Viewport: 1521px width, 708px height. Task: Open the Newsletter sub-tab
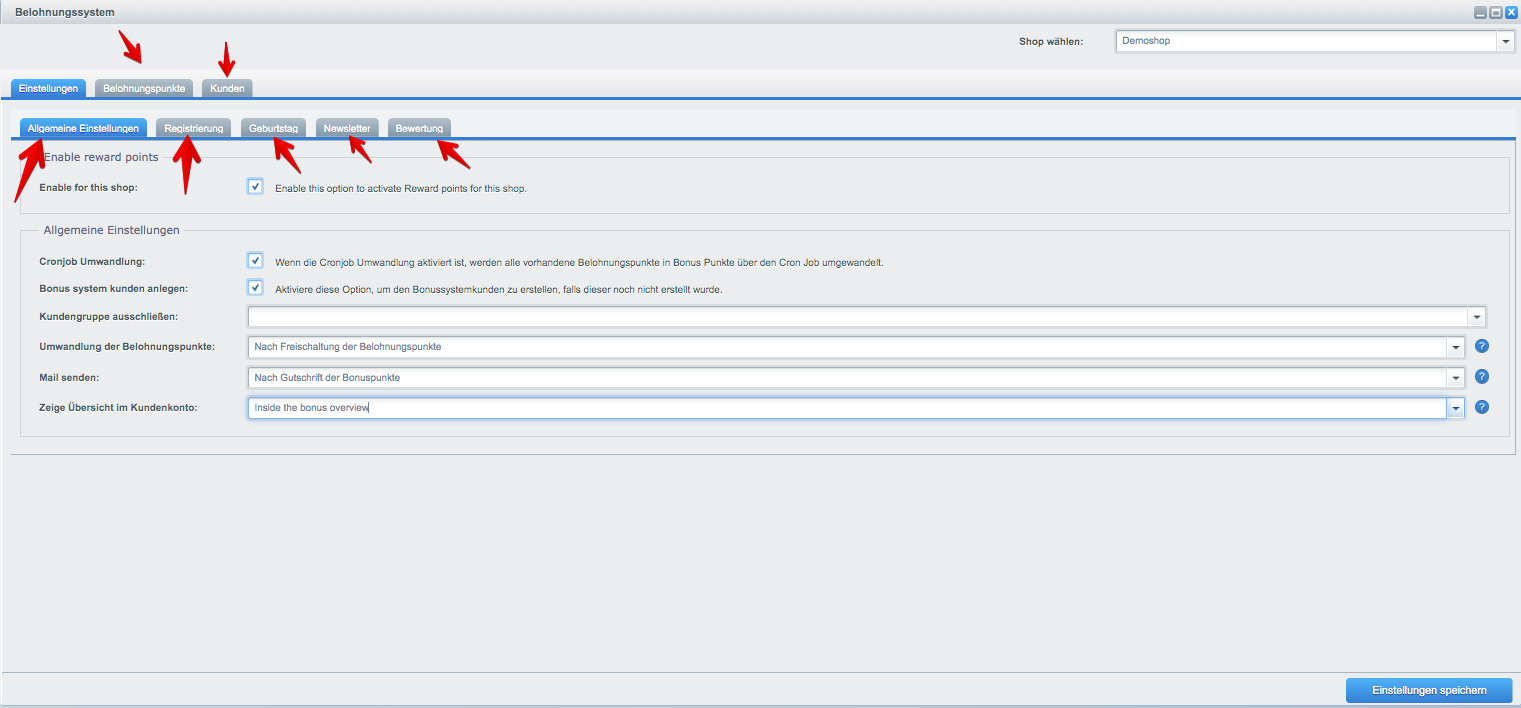[347, 128]
